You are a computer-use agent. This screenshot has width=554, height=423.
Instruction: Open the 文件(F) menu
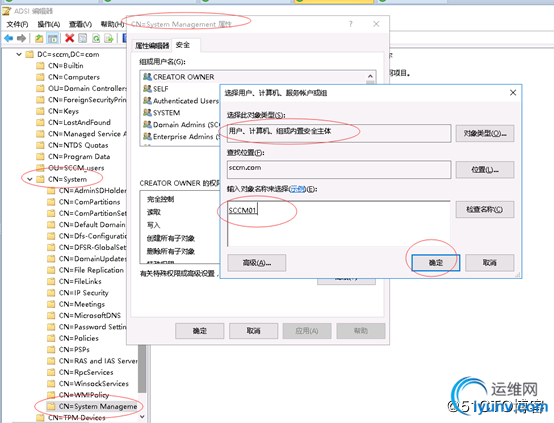coord(17,24)
